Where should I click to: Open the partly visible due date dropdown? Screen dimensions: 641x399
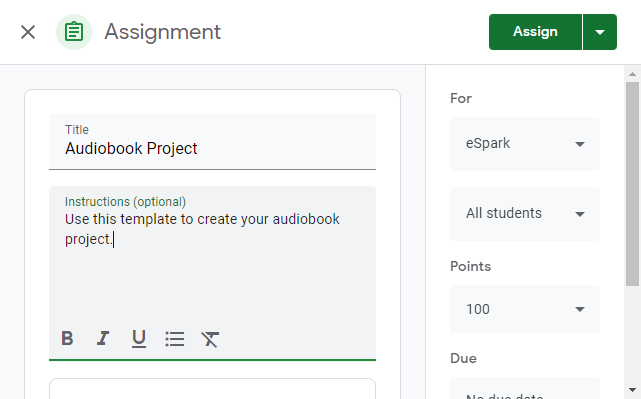coord(525,388)
